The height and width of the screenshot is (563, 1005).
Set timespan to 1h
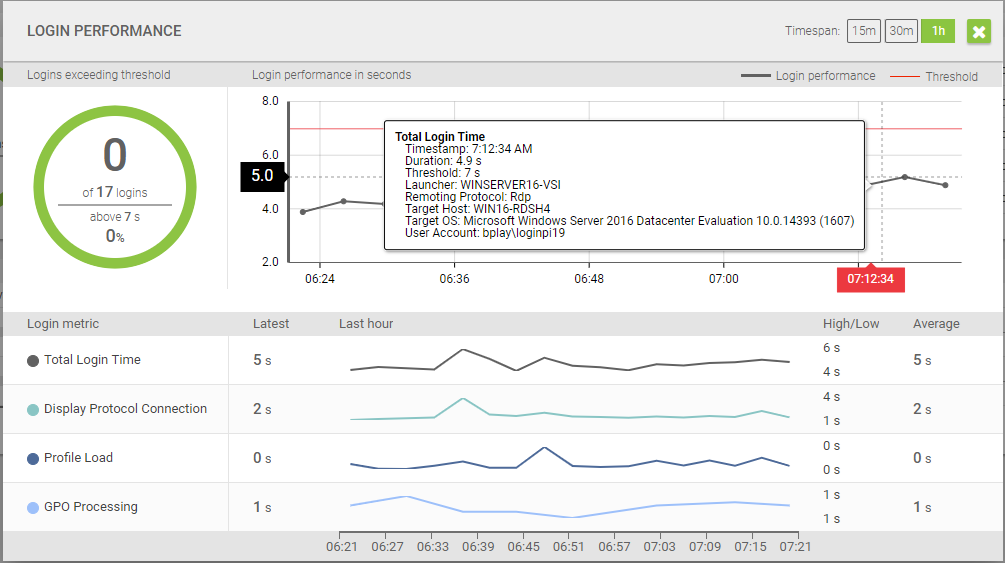(938, 31)
